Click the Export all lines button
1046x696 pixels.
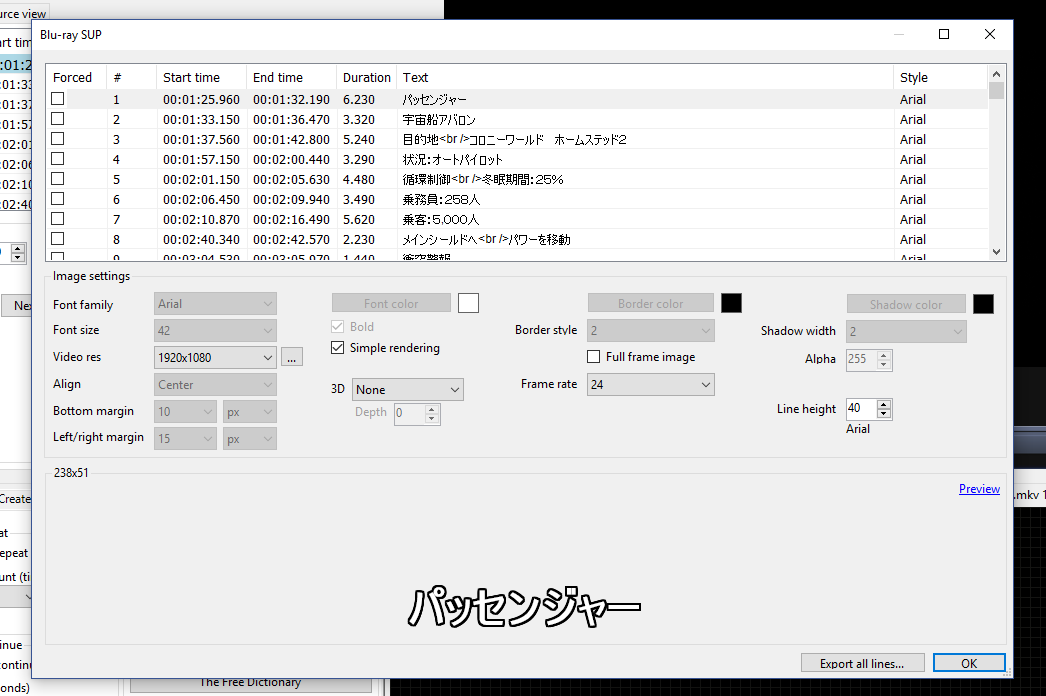[862, 663]
